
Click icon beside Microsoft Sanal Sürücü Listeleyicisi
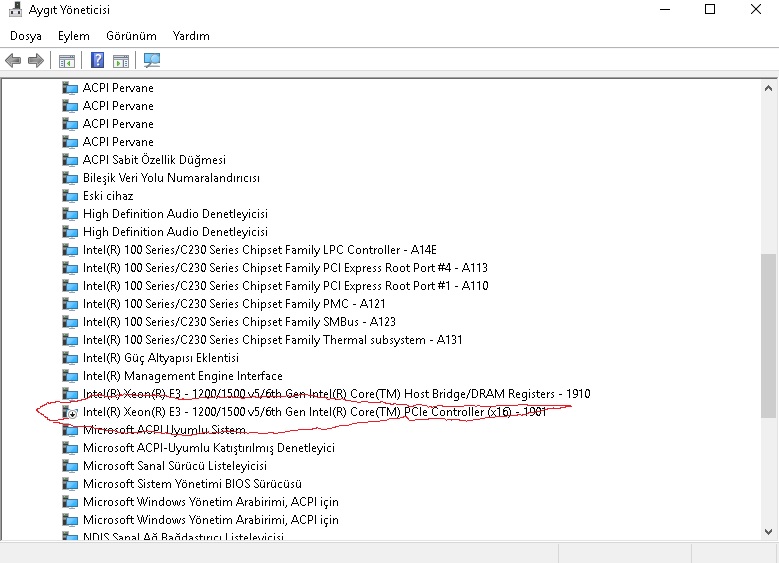70,466
